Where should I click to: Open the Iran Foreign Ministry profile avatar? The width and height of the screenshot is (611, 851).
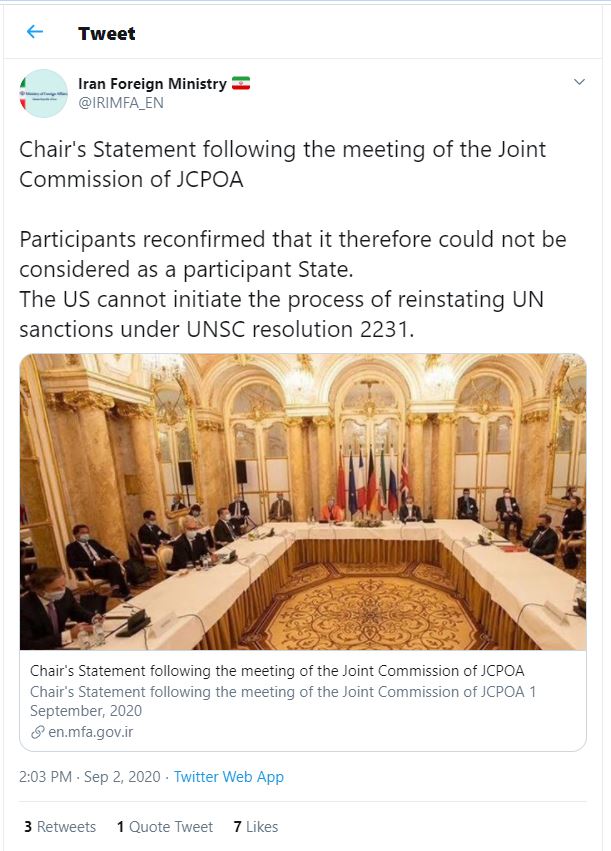click(43, 93)
